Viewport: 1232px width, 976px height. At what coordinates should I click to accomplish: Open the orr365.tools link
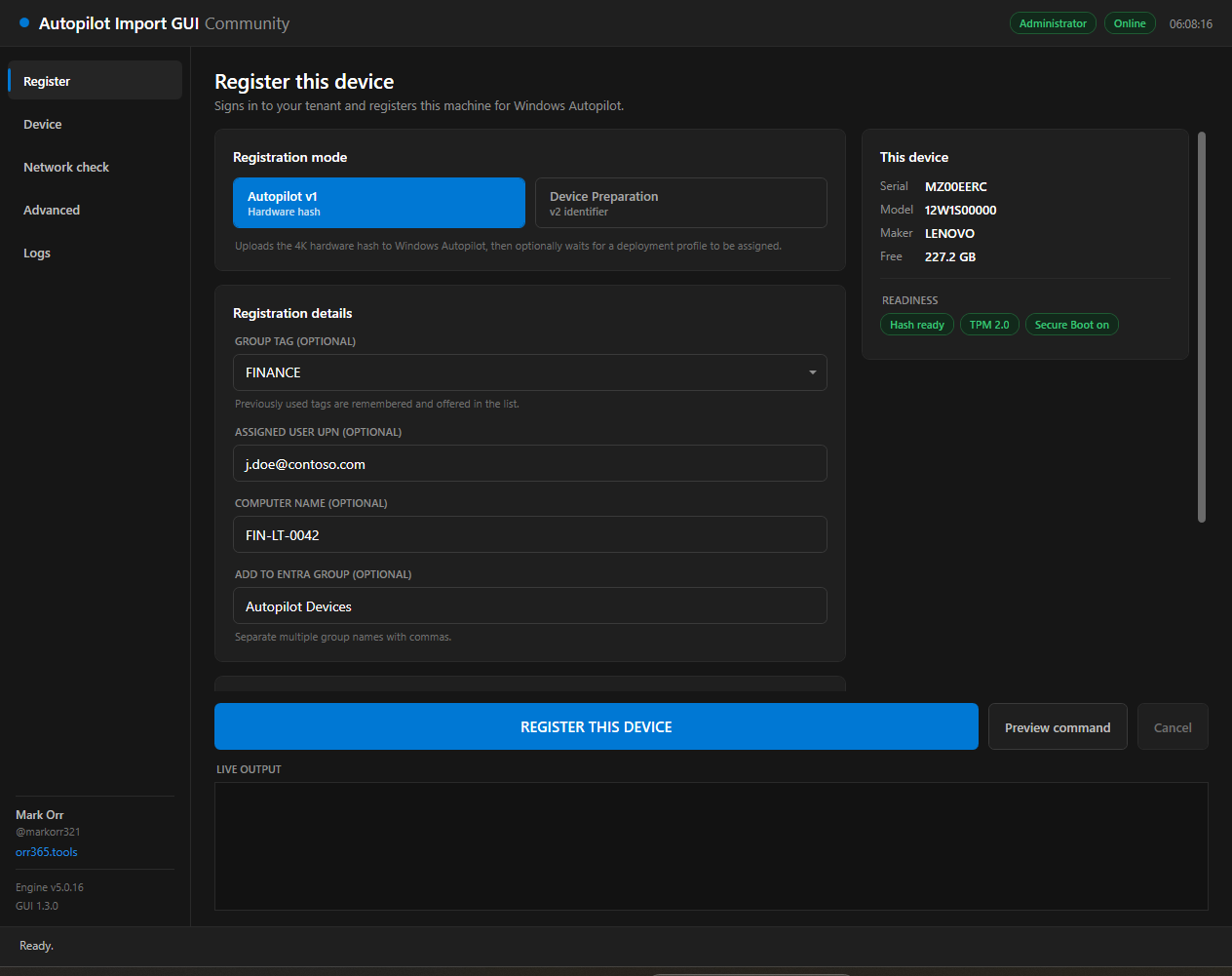coord(47,851)
